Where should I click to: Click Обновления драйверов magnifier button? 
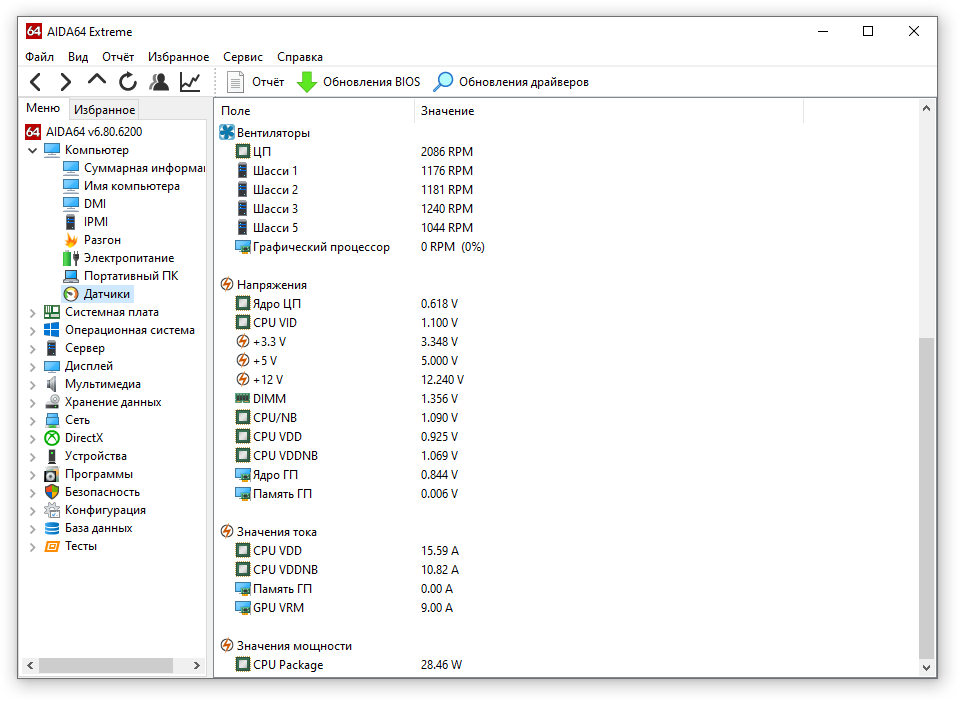[511, 82]
